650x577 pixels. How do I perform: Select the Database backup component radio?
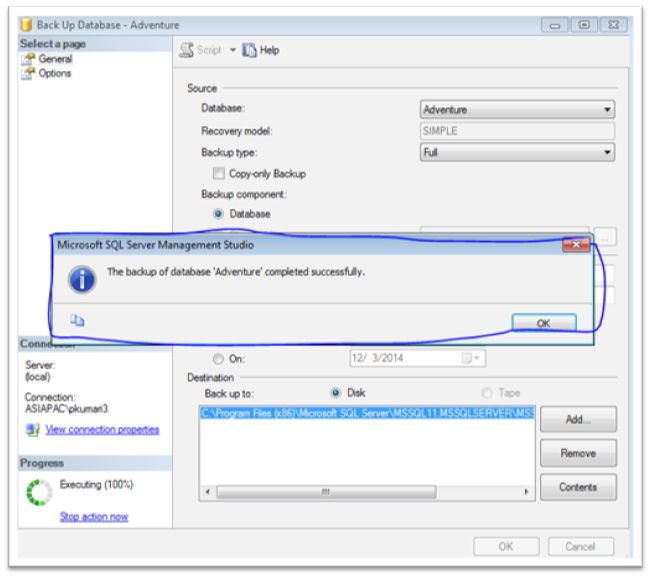218,214
